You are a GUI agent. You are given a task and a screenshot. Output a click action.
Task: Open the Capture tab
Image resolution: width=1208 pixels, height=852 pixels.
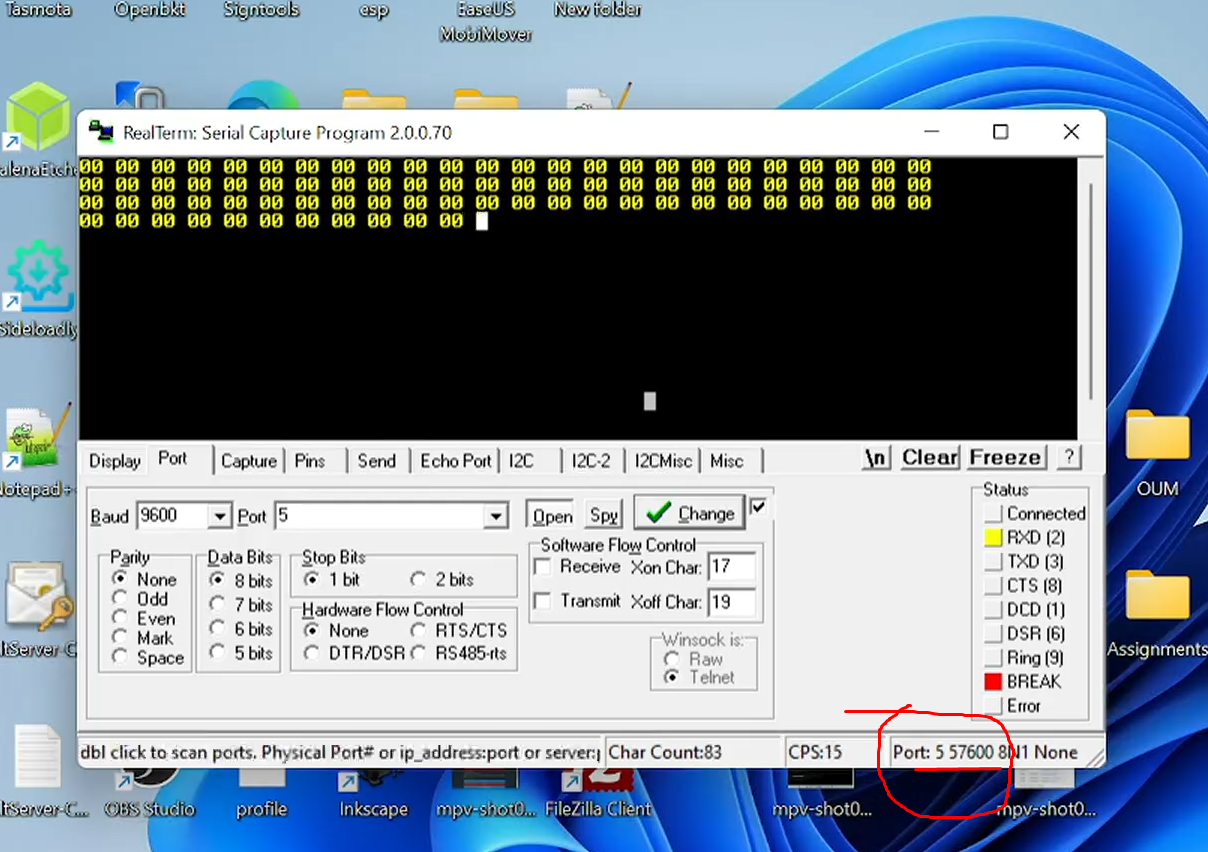[249, 461]
